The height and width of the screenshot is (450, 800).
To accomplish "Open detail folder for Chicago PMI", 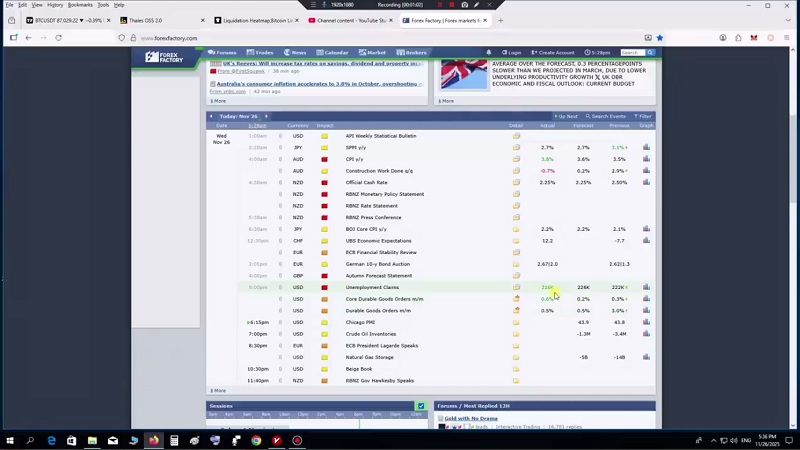I will [x=516, y=322].
